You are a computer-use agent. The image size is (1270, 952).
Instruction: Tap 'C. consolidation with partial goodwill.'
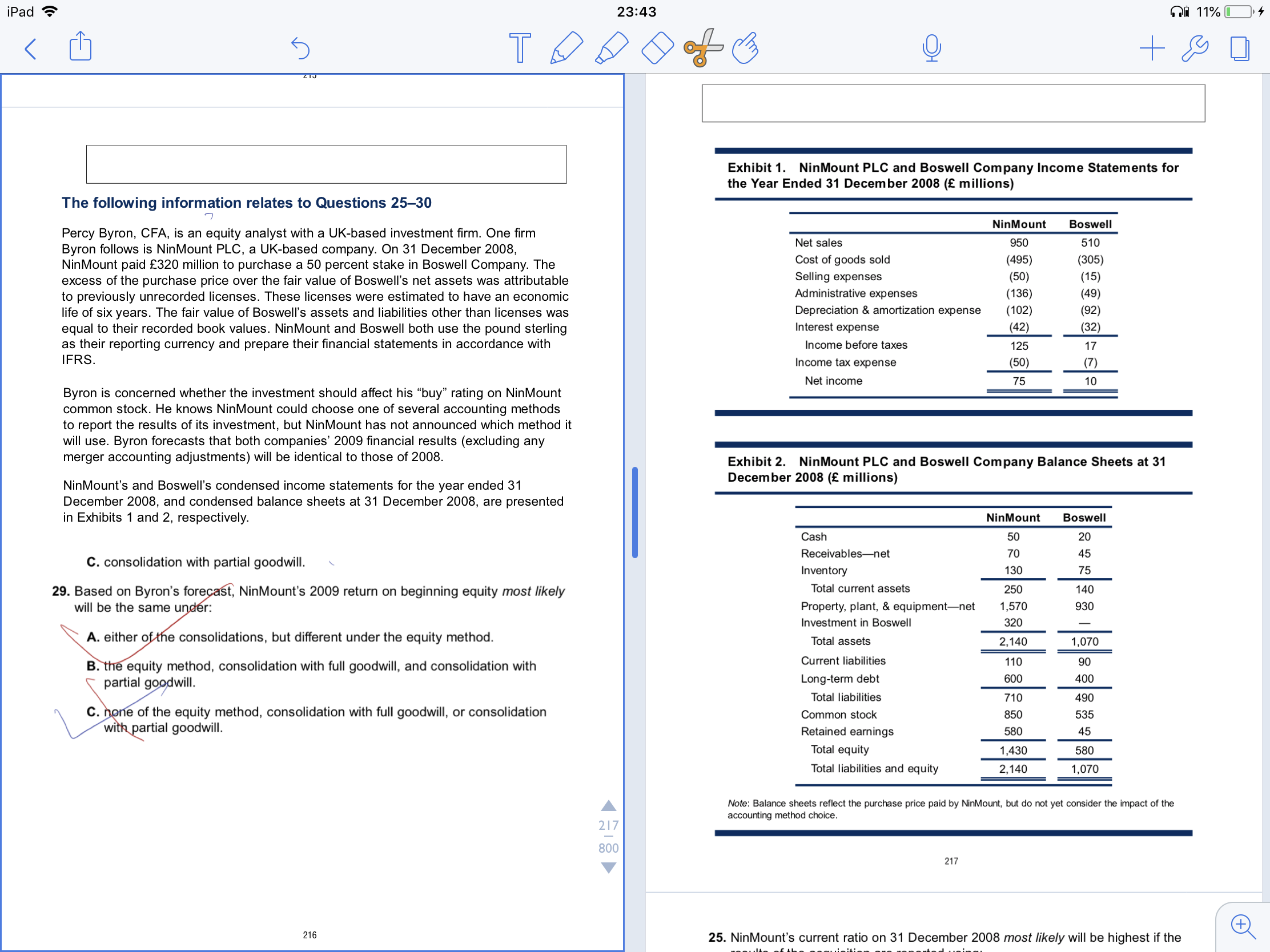point(195,562)
